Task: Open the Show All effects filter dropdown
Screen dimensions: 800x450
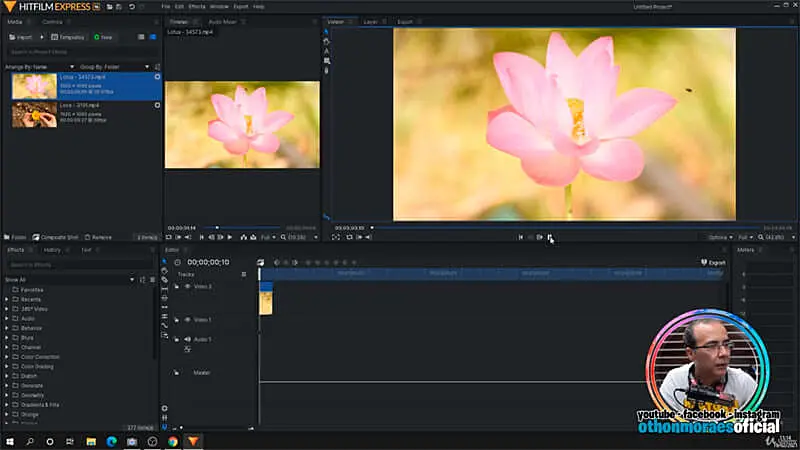Action: (69, 280)
